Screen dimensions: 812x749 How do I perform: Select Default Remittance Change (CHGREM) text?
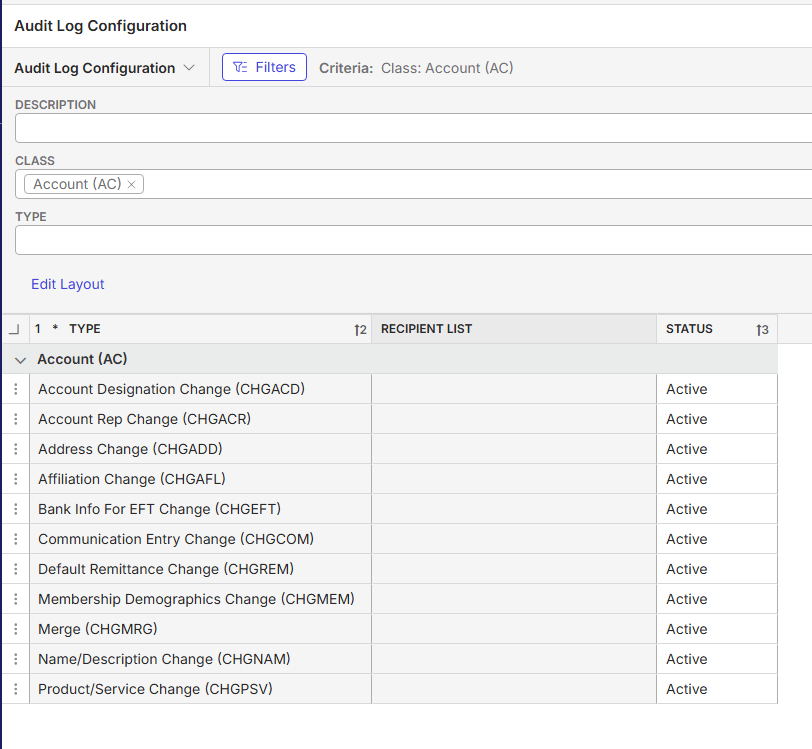(166, 569)
